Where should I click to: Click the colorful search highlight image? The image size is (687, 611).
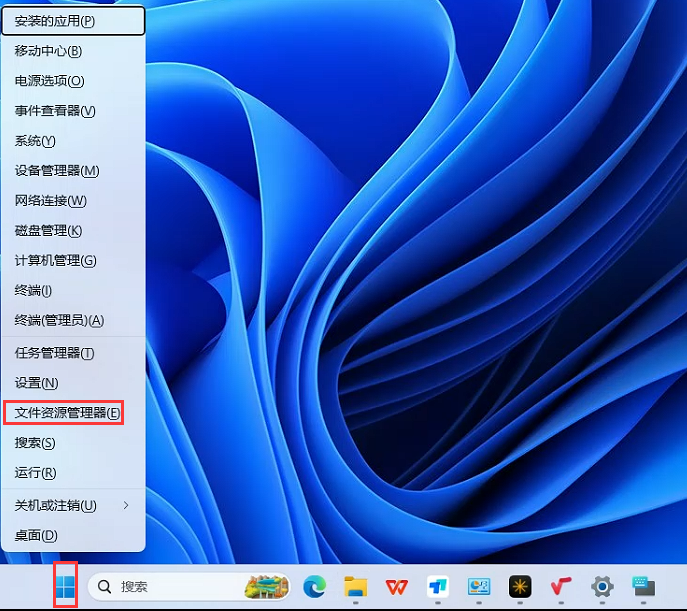tap(266, 586)
